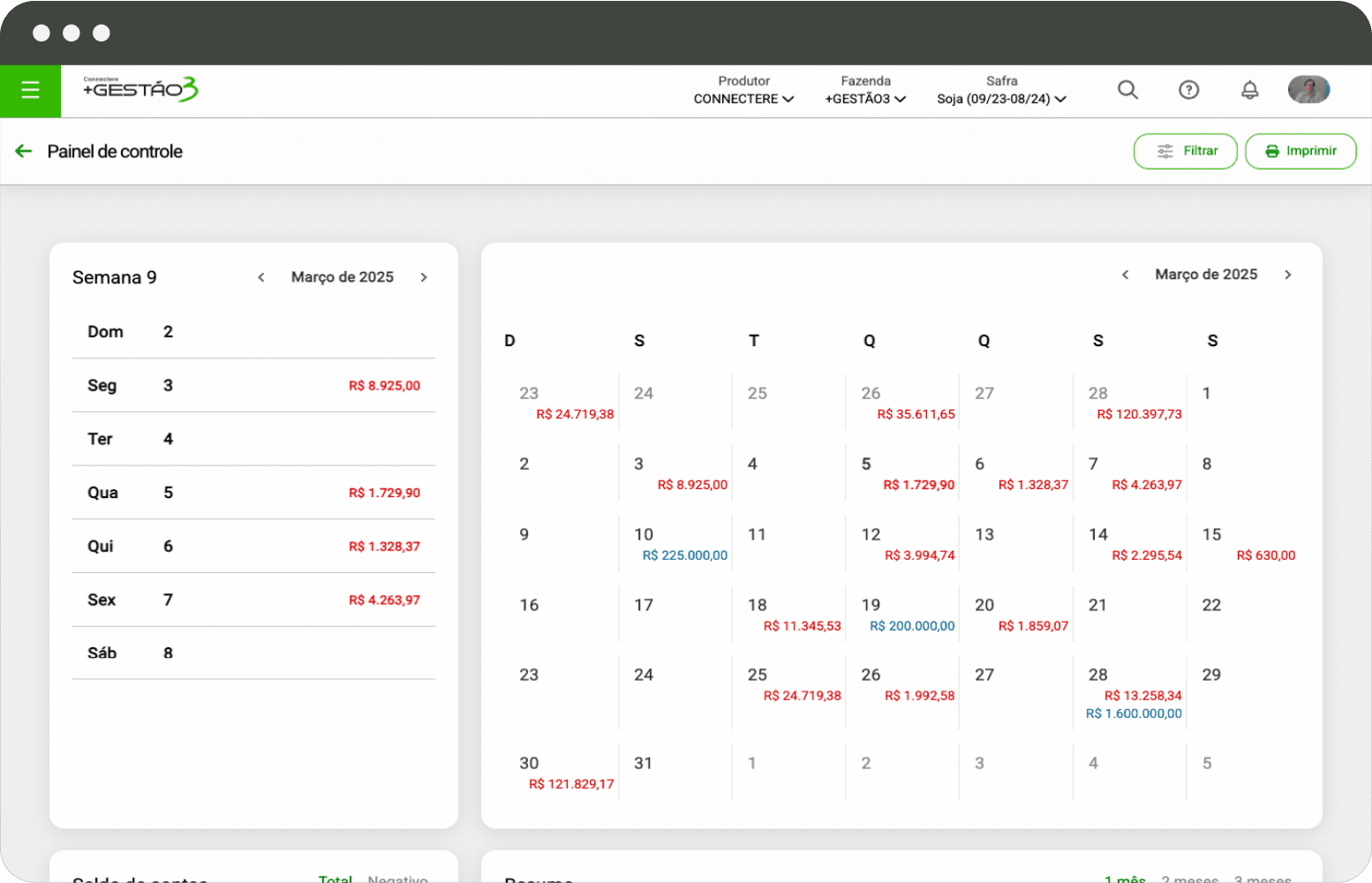
Task: Select the Total tab in Saldo panel
Action: [335, 878]
